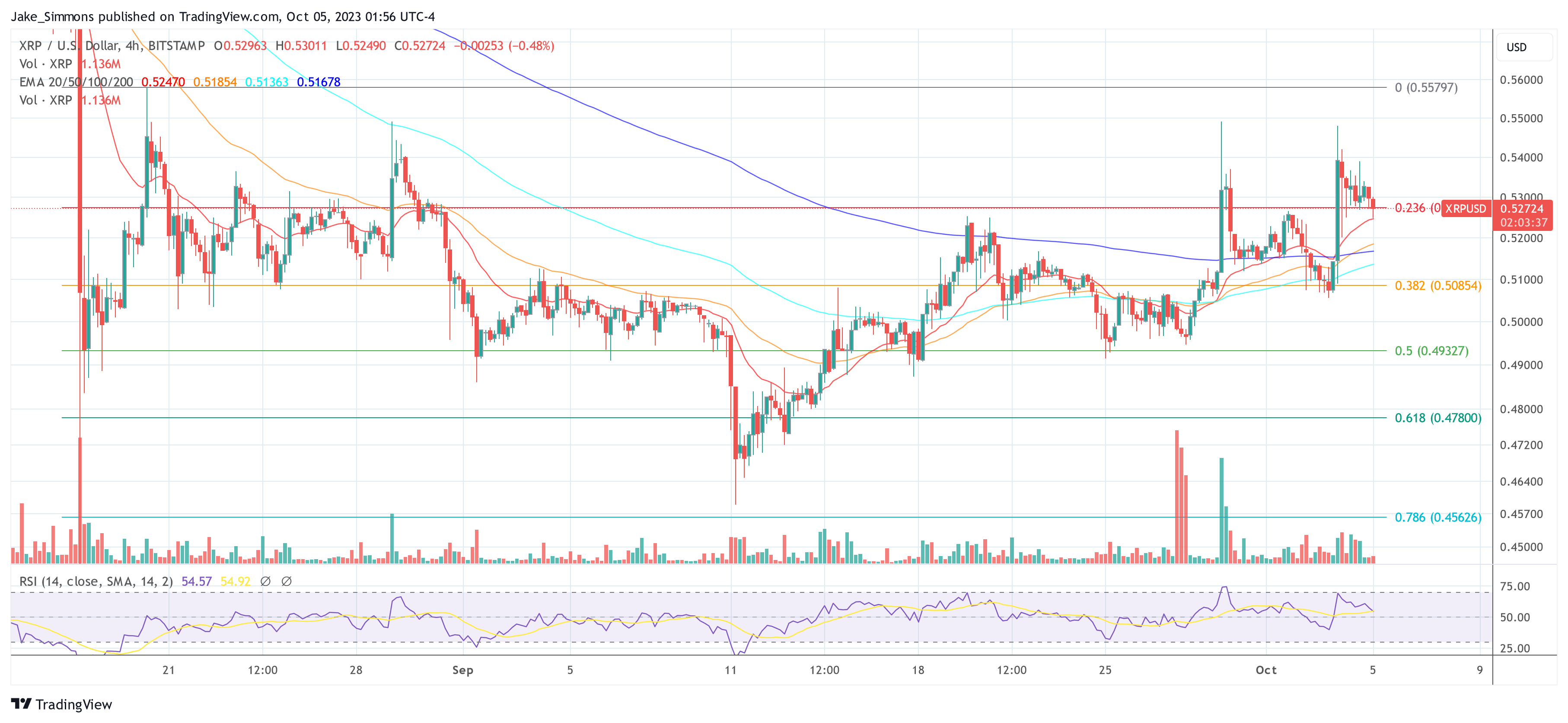
Task: Click the change value −0.00253 (−0.48%)
Action: (504, 46)
